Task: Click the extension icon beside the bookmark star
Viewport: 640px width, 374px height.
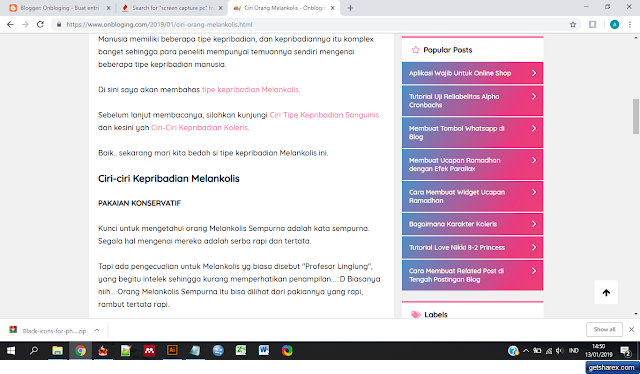Action: coord(593,24)
